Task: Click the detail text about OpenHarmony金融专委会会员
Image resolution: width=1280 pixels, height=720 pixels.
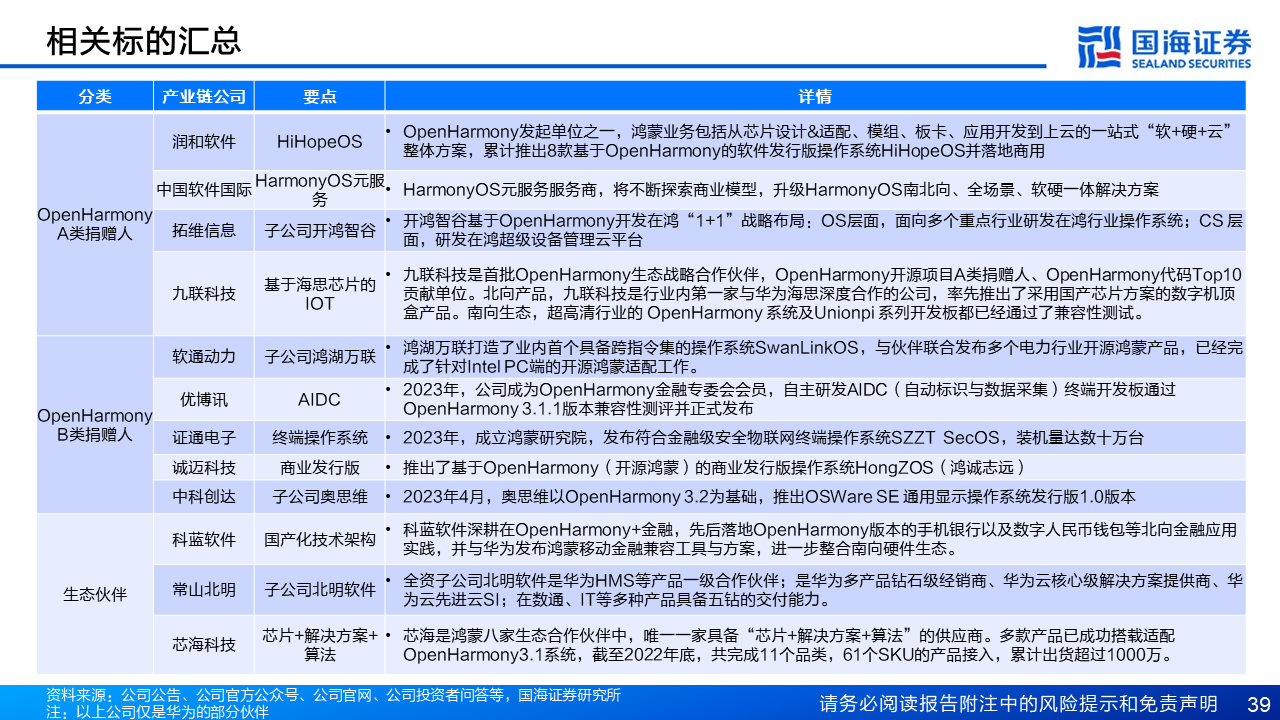Action: (x=789, y=399)
